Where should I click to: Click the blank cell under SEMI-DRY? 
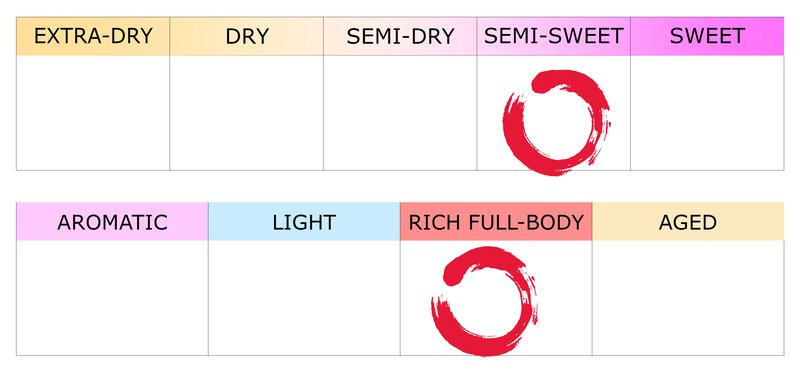[x=400, y=113]
